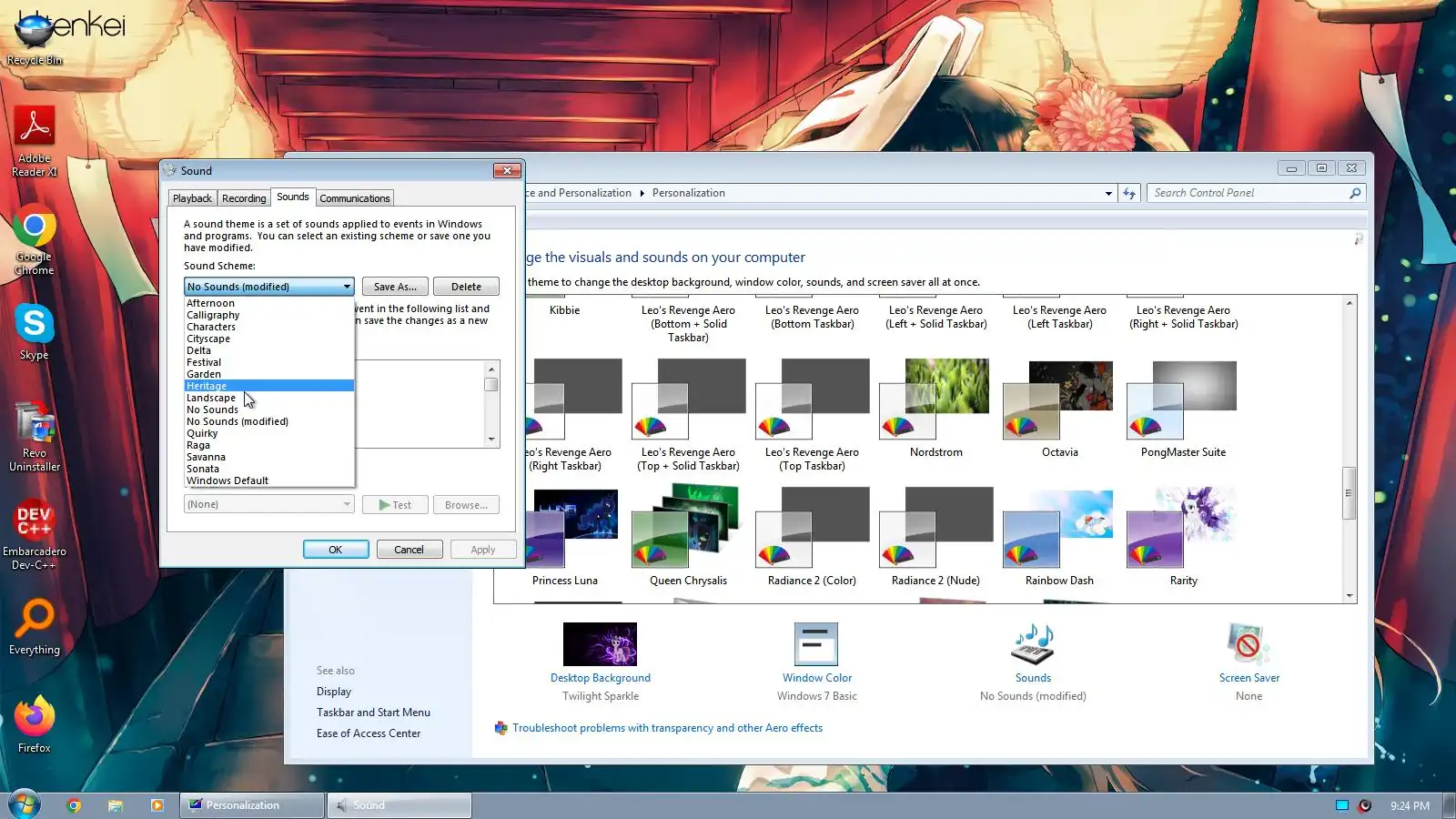The width and height of the screenshot is (1456, 819).
Task: Open Windows Explorer from the taskbar
Action: (116, 805)
